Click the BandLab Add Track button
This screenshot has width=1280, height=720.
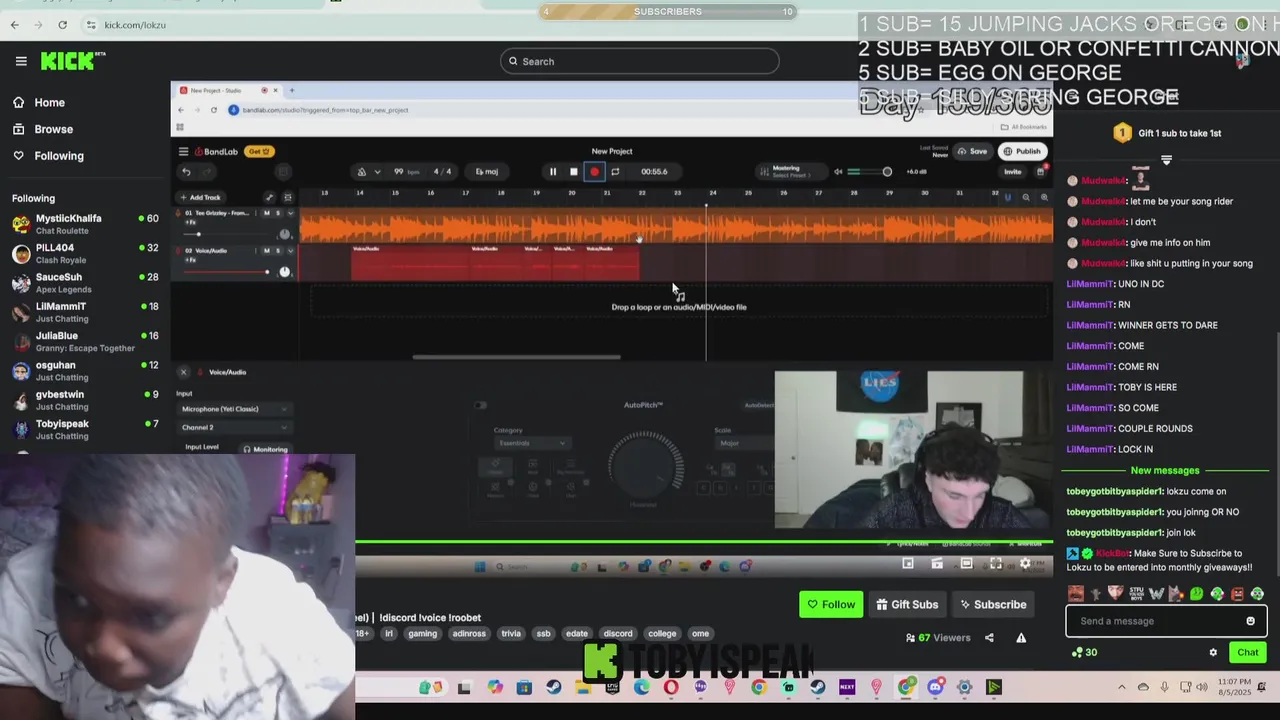199,197
